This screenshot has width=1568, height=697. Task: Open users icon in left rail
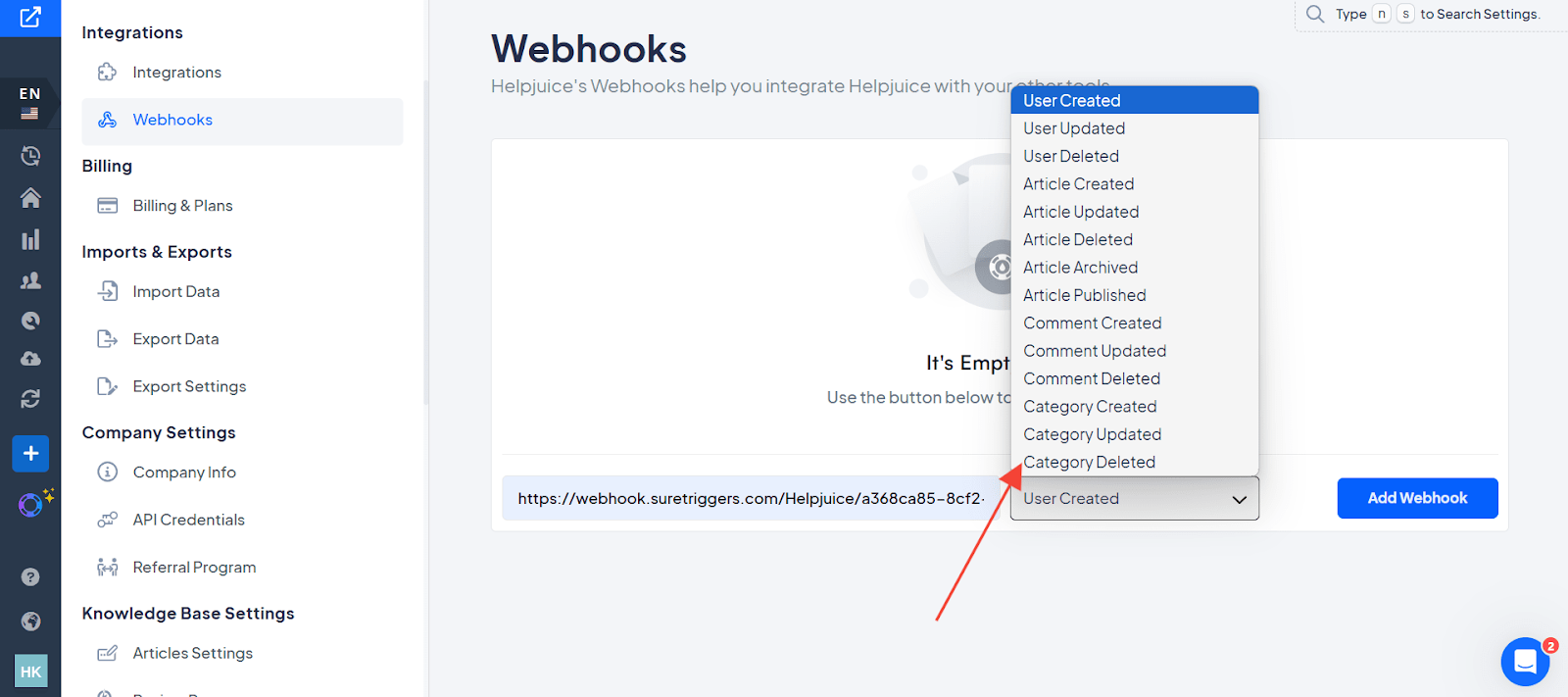point(30,280)
